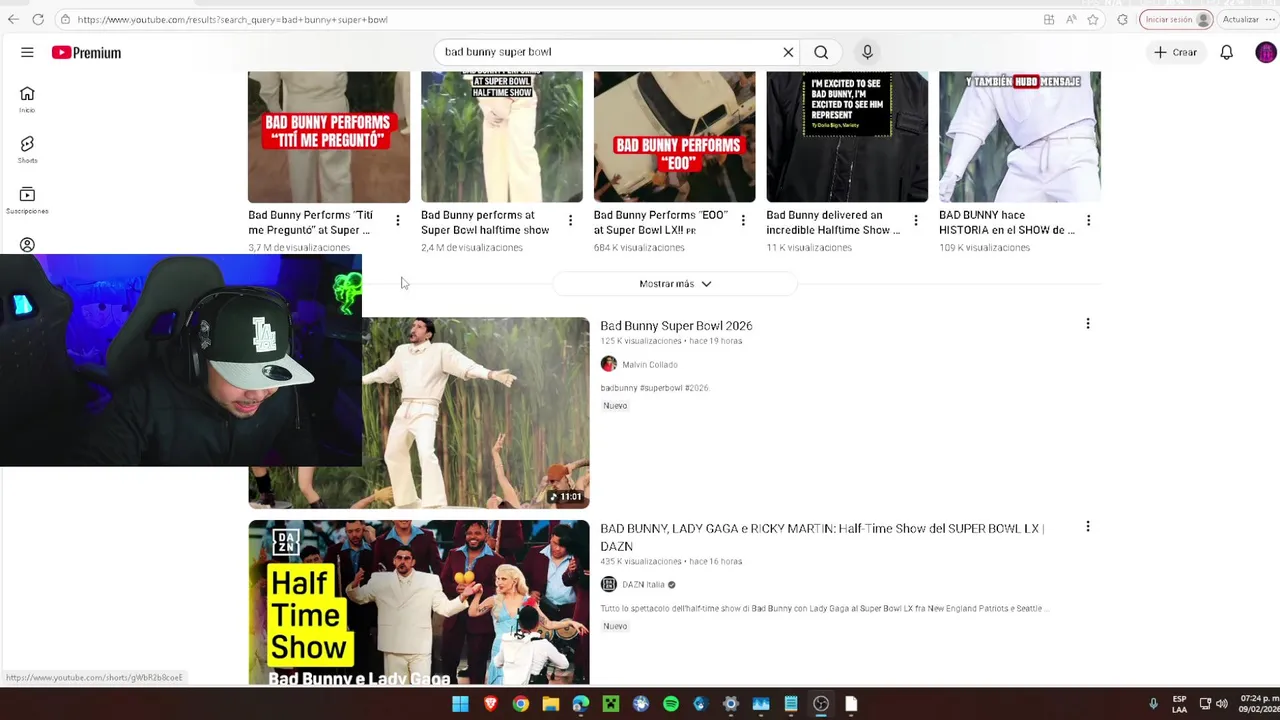Open the Windows Start menu
The image size is (1280, 720).
[460, 704]
